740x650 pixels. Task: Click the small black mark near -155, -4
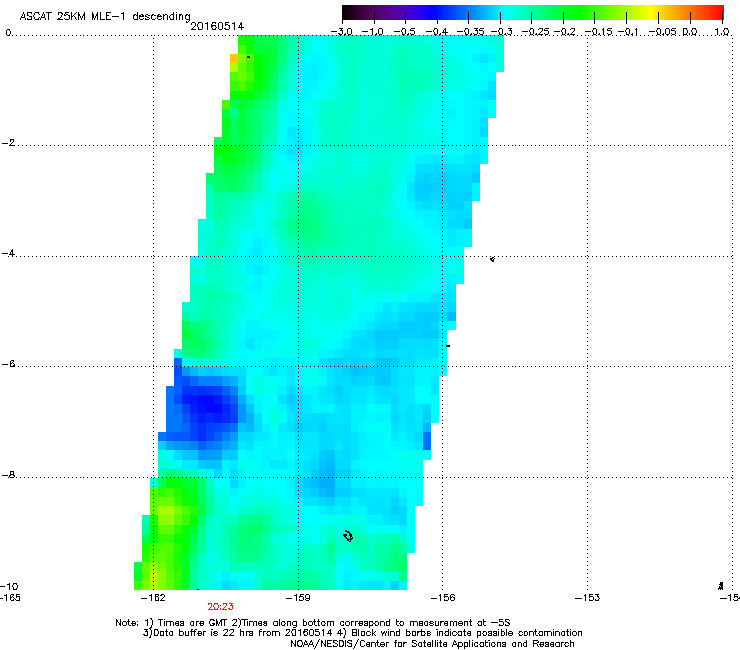tap(492, 259)
